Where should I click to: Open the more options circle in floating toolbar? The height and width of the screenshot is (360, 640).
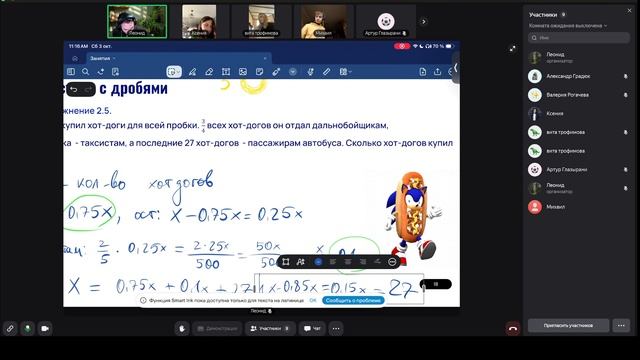[392, 262]
